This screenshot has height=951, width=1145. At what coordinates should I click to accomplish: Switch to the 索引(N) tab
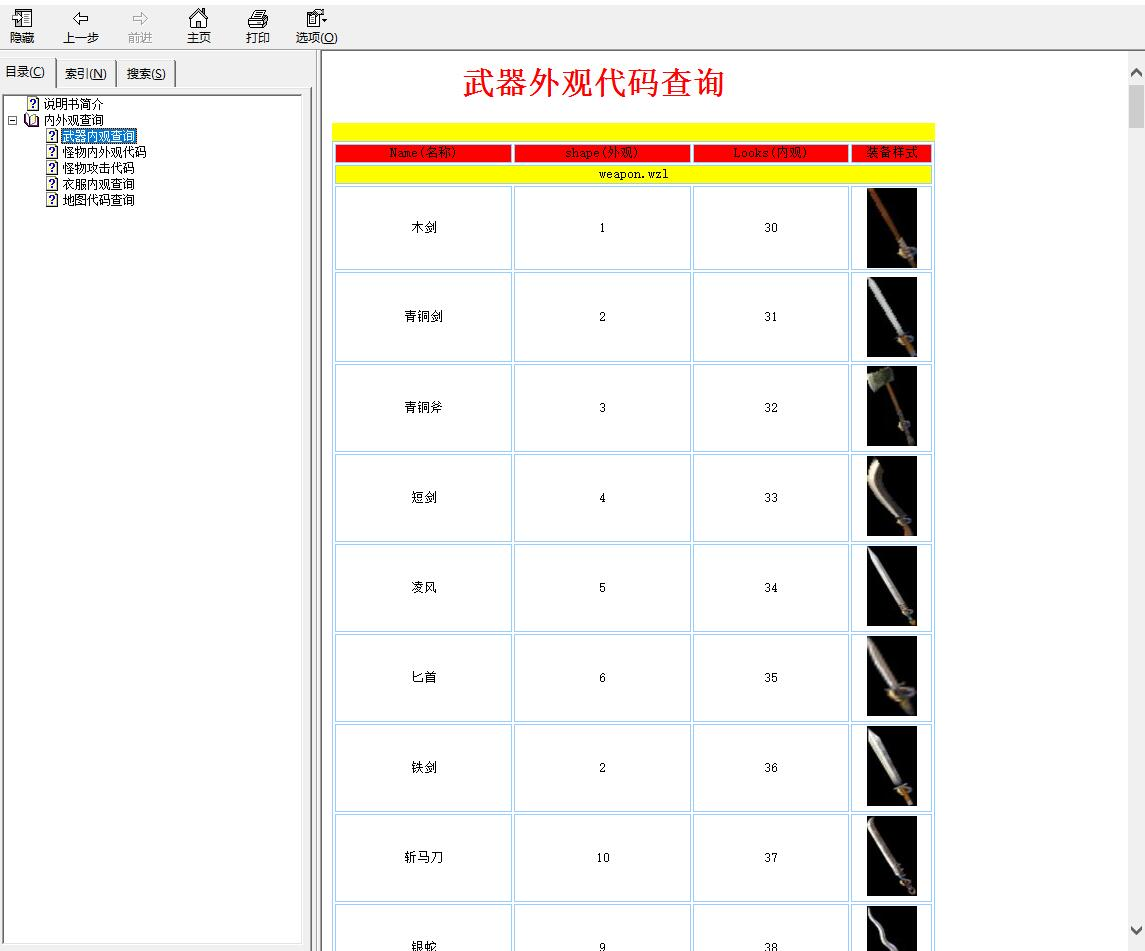86,74
